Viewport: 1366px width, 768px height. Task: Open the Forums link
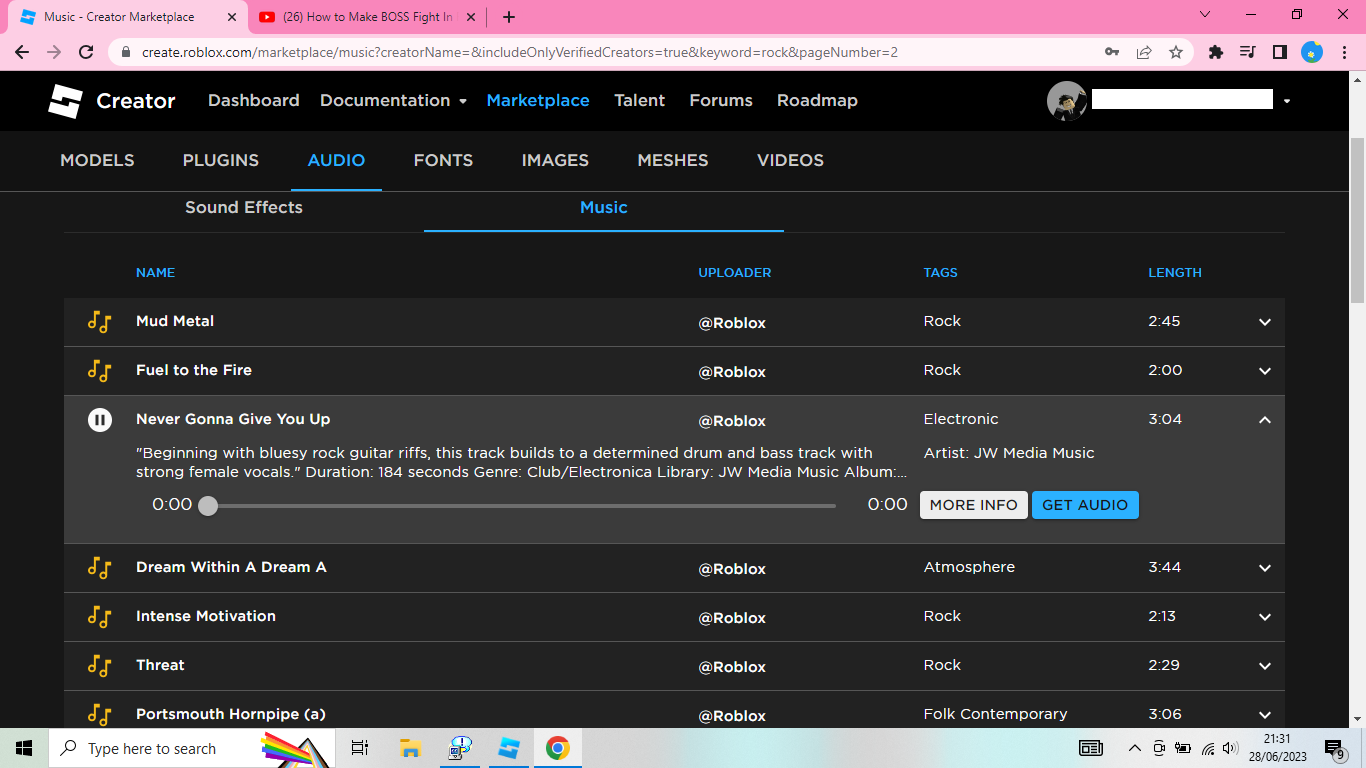721,101
